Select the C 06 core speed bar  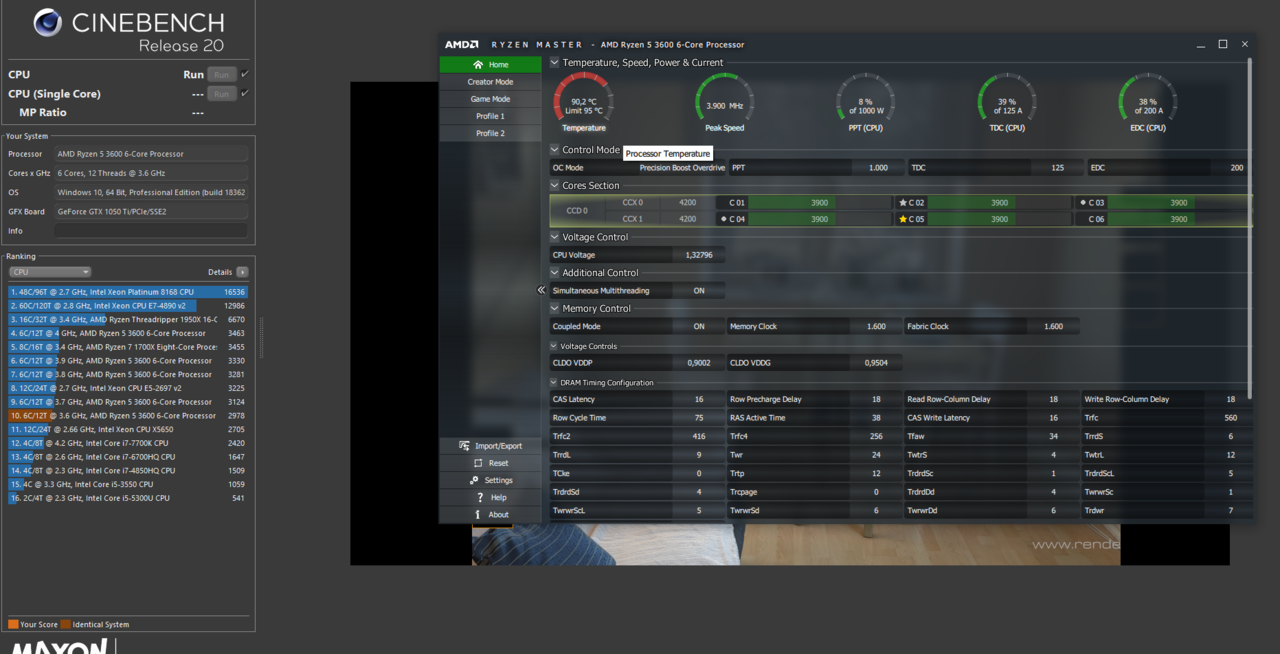coord(1178,219)
